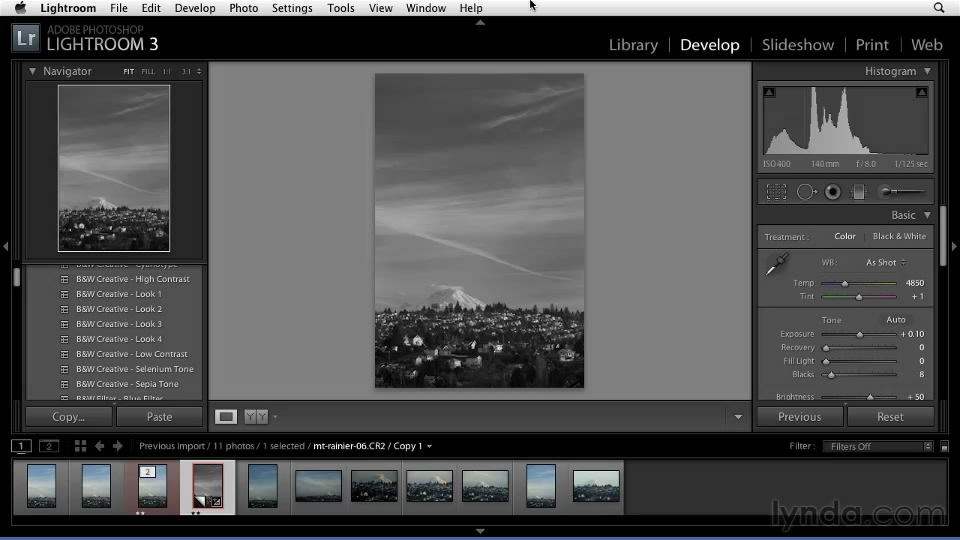The height and width of the screenshot is (540, 960).
Task: Switch to Library module
Action: click(633, 45)
